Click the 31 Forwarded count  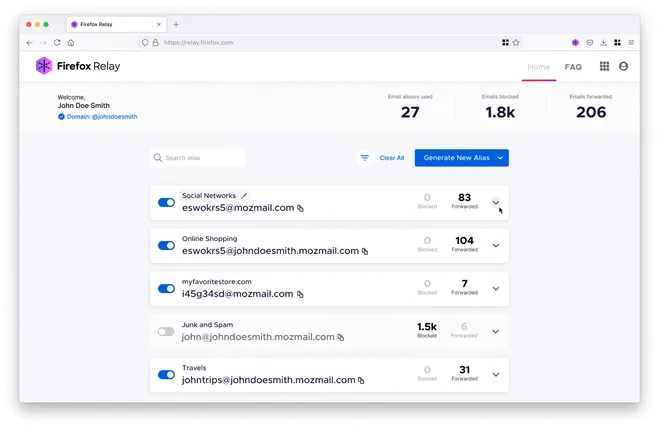(x=464, y=373)
